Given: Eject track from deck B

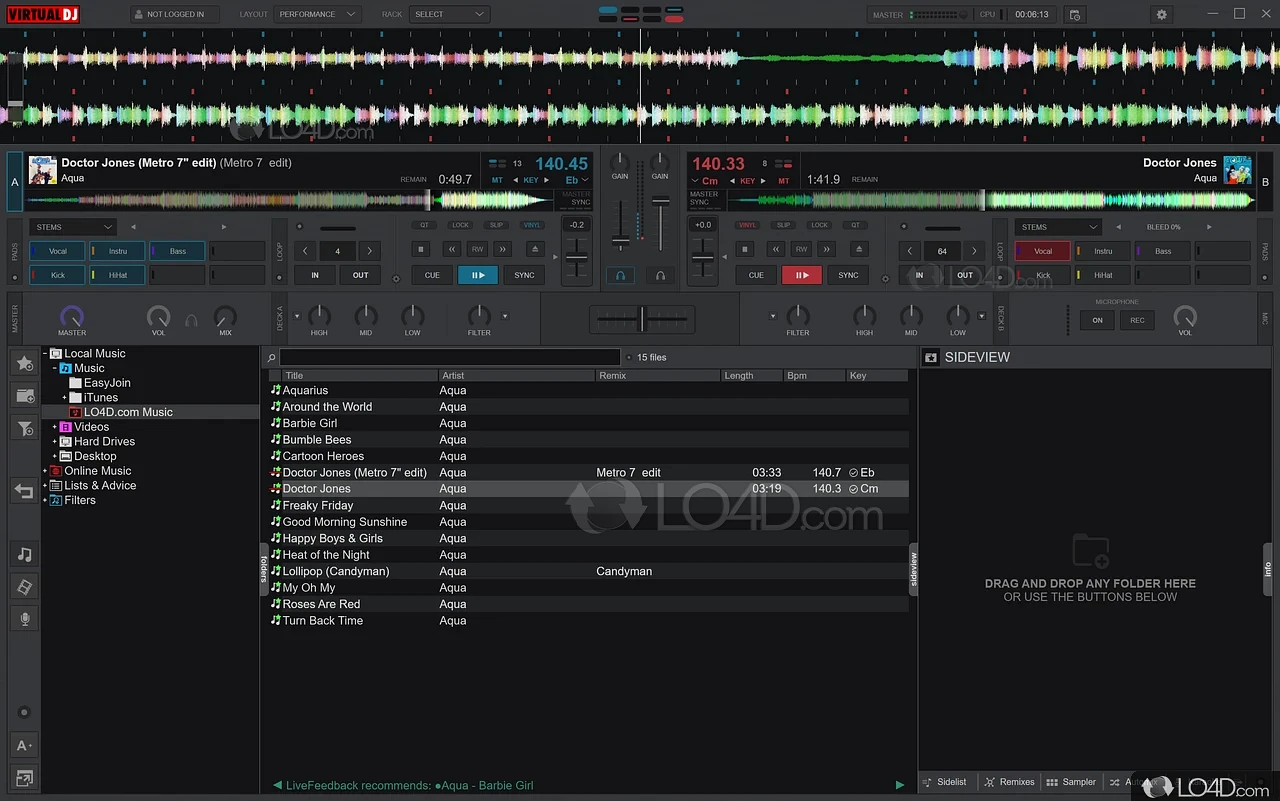Looking at the screenshot, I should tap(858, 249).
